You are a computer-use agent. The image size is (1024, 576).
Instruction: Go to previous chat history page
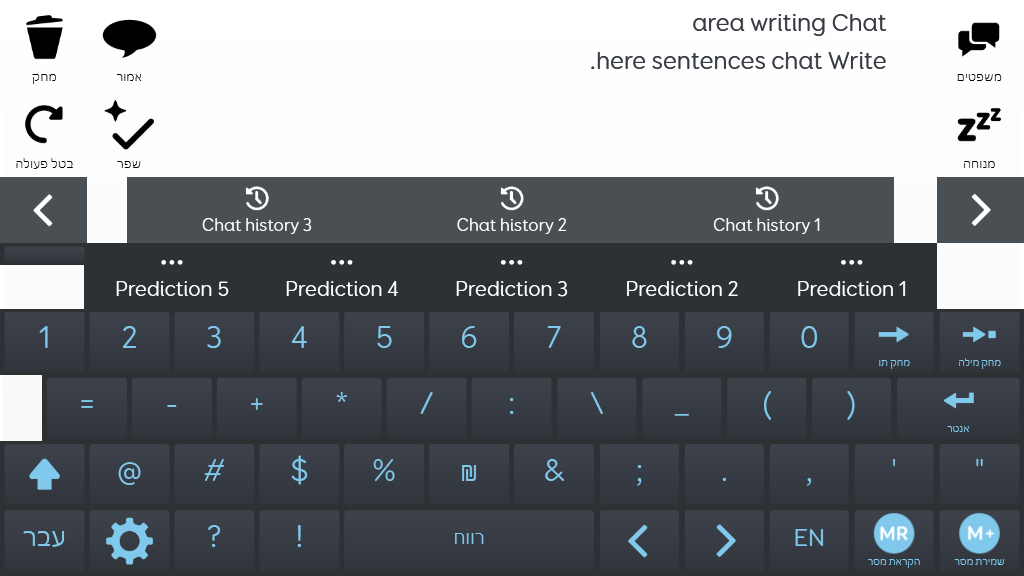click(x=43, y=210)
